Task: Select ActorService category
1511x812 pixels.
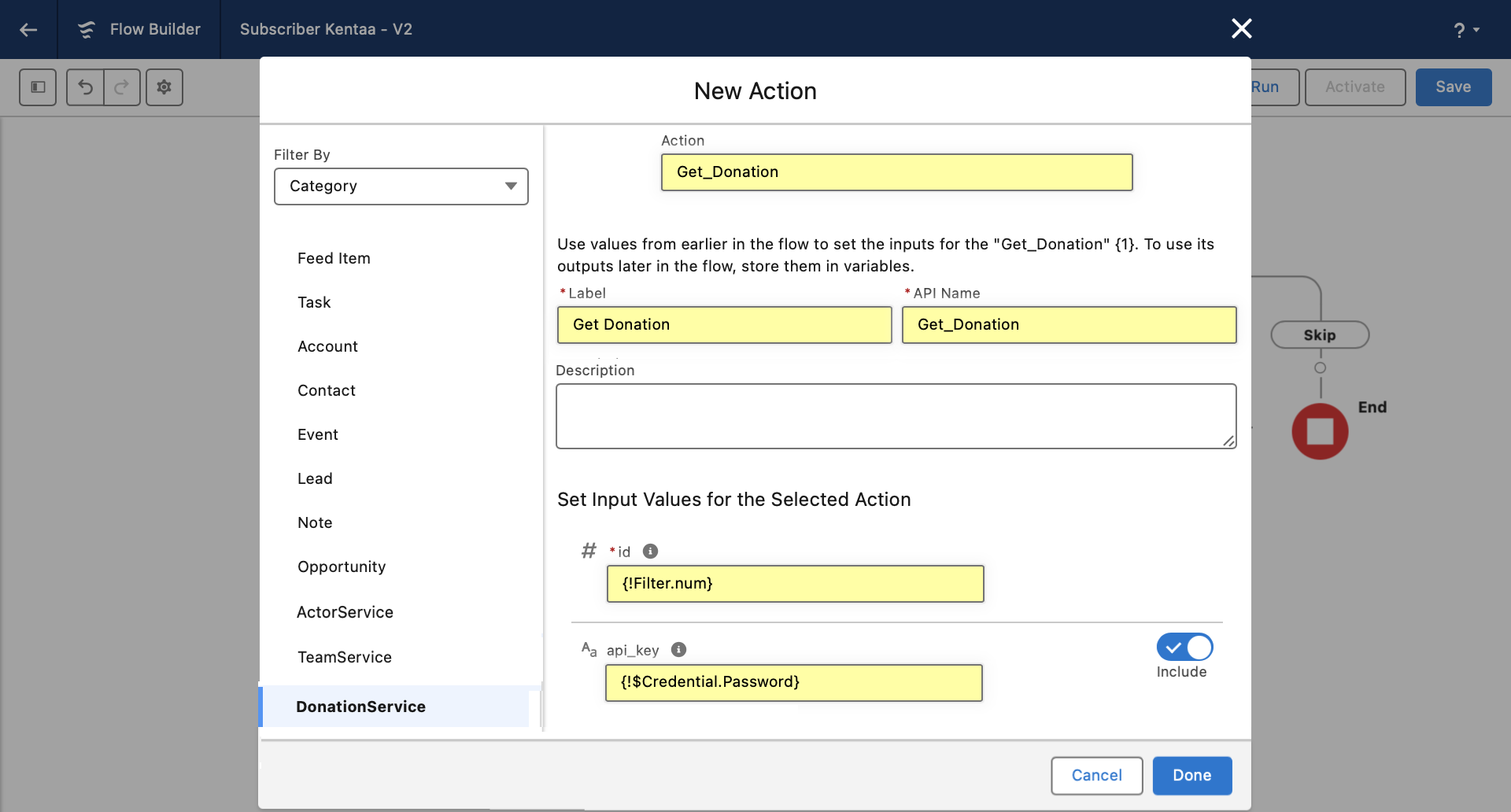Action: click(345, 612)
